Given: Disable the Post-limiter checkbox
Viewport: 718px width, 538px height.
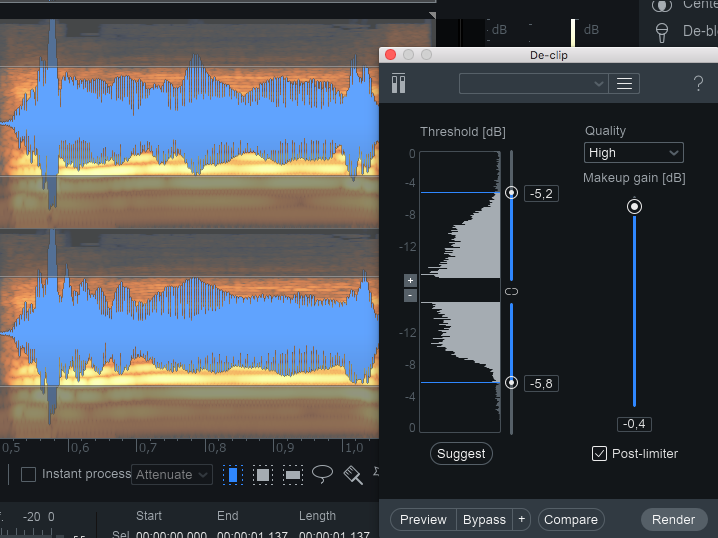Looking at the screenshot, I should click(599, 454).
